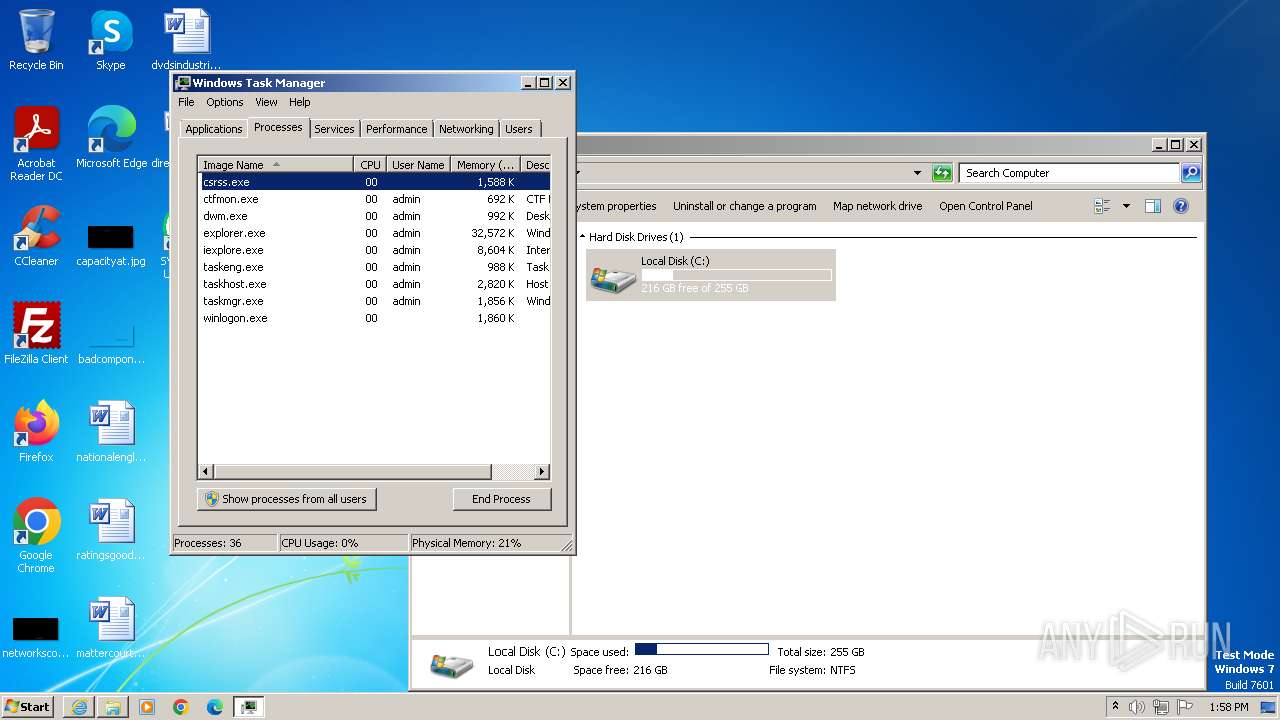Screen dimensions: 1280x720
Task: Open the Local Disk (C:) drive
Action: click(x=710, y=274)
